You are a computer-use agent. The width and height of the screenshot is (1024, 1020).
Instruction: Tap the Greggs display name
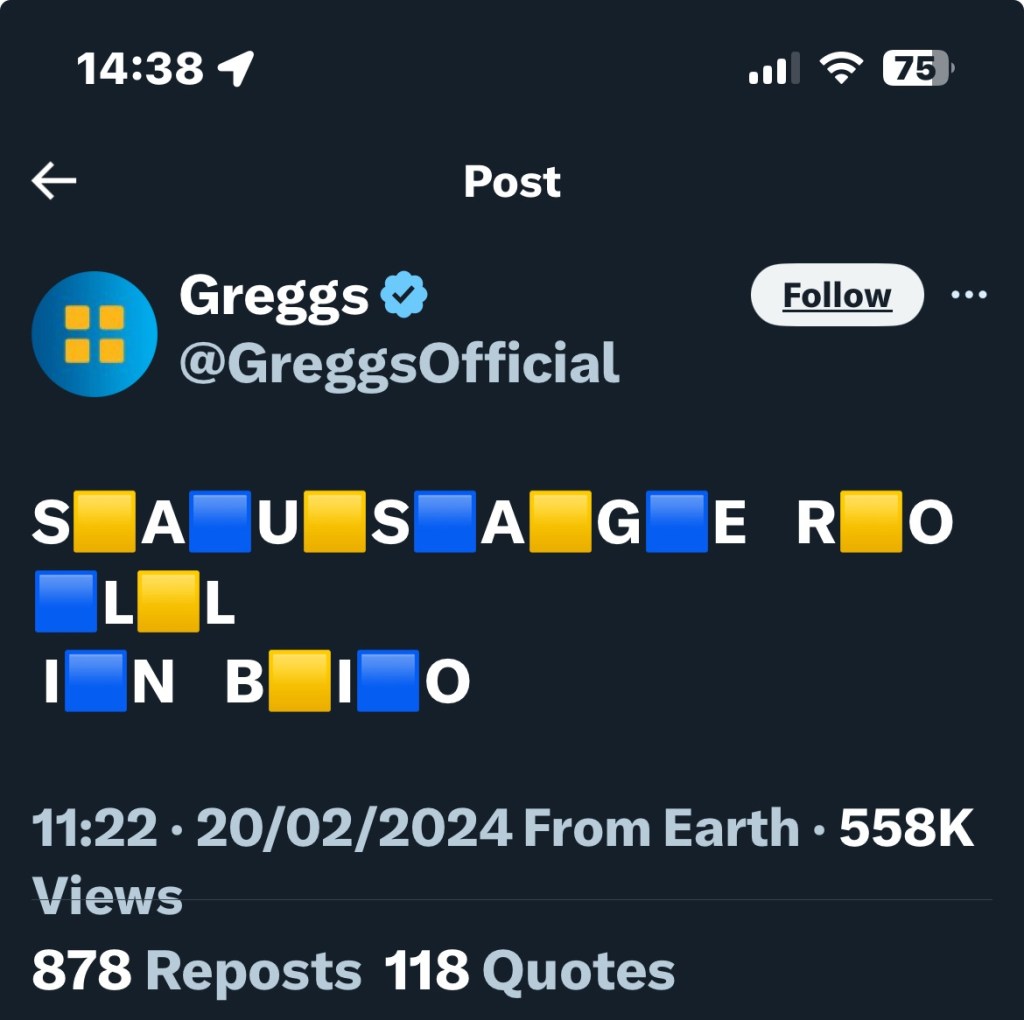[x=274, y=296]
